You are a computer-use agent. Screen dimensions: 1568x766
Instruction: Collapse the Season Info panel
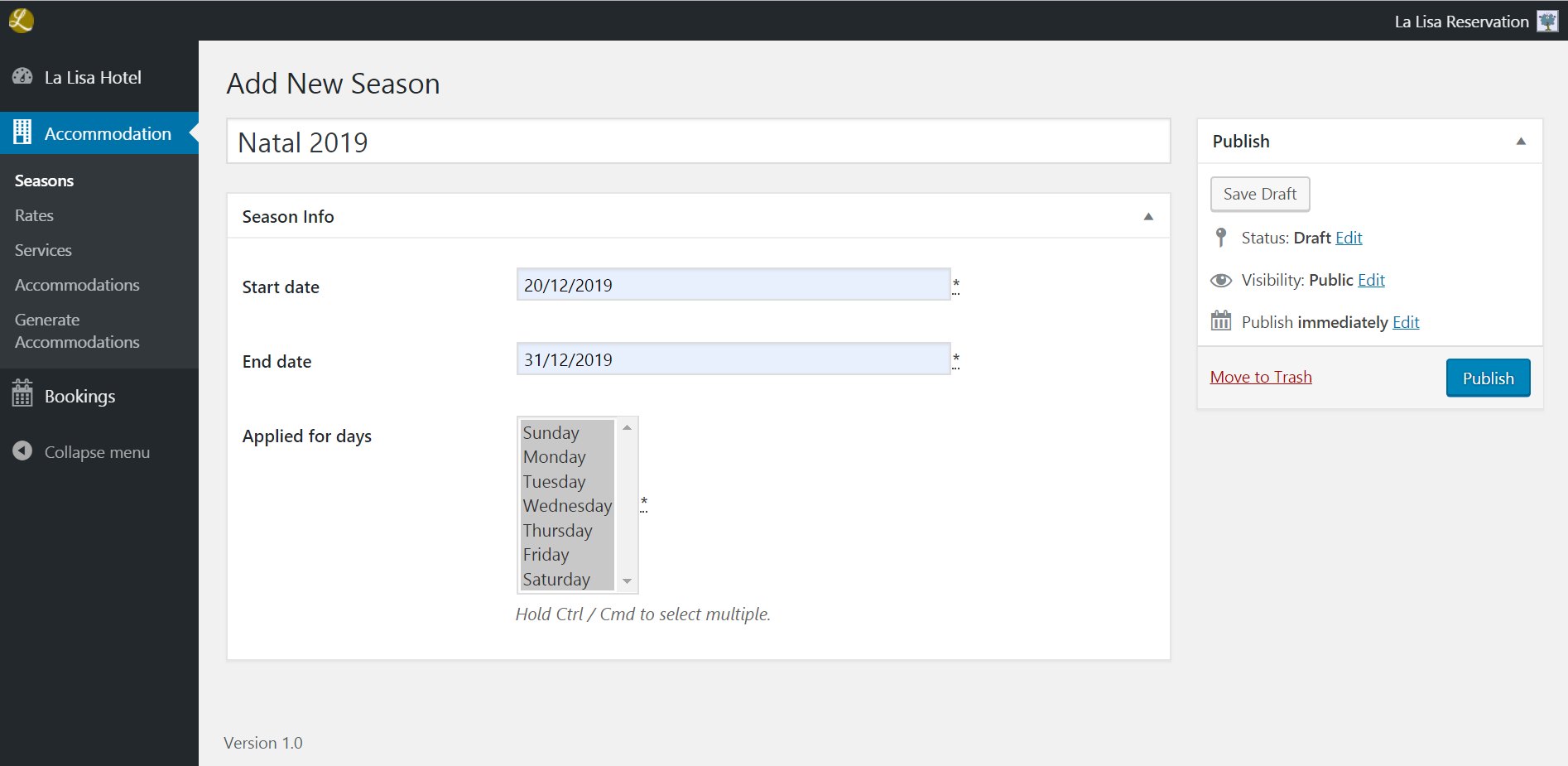point(1147,217)
